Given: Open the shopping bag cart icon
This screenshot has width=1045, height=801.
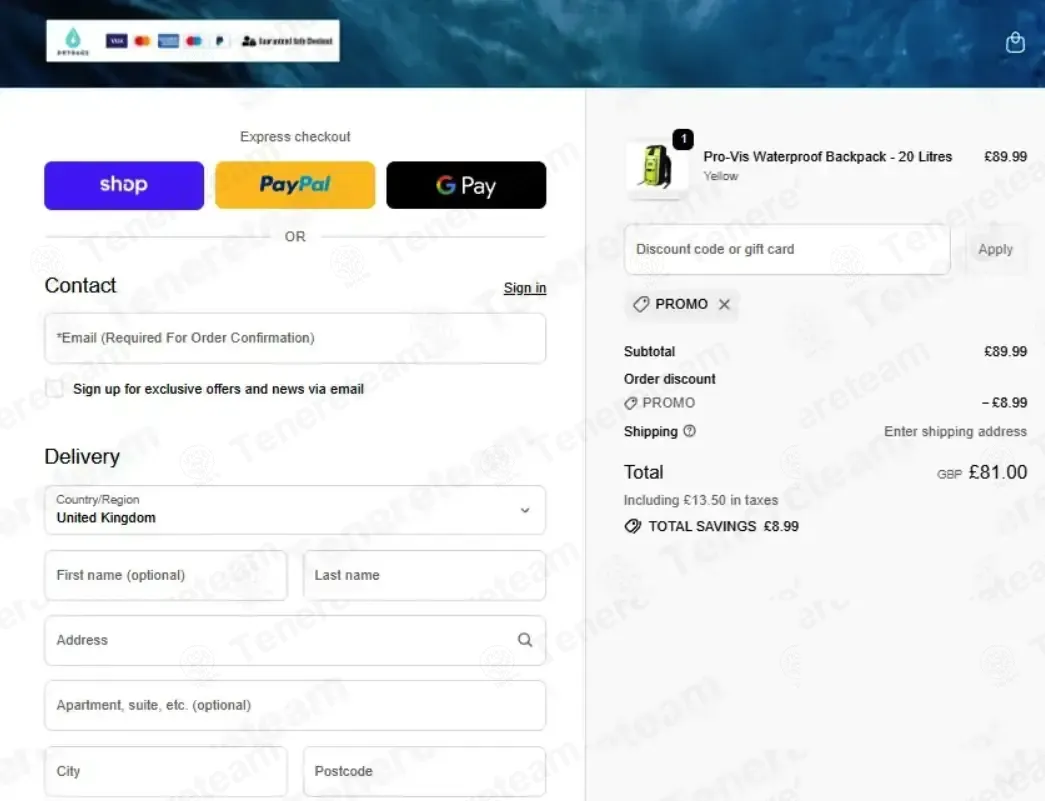Looking at the screenshot, I should click(x=1015, y=42).
